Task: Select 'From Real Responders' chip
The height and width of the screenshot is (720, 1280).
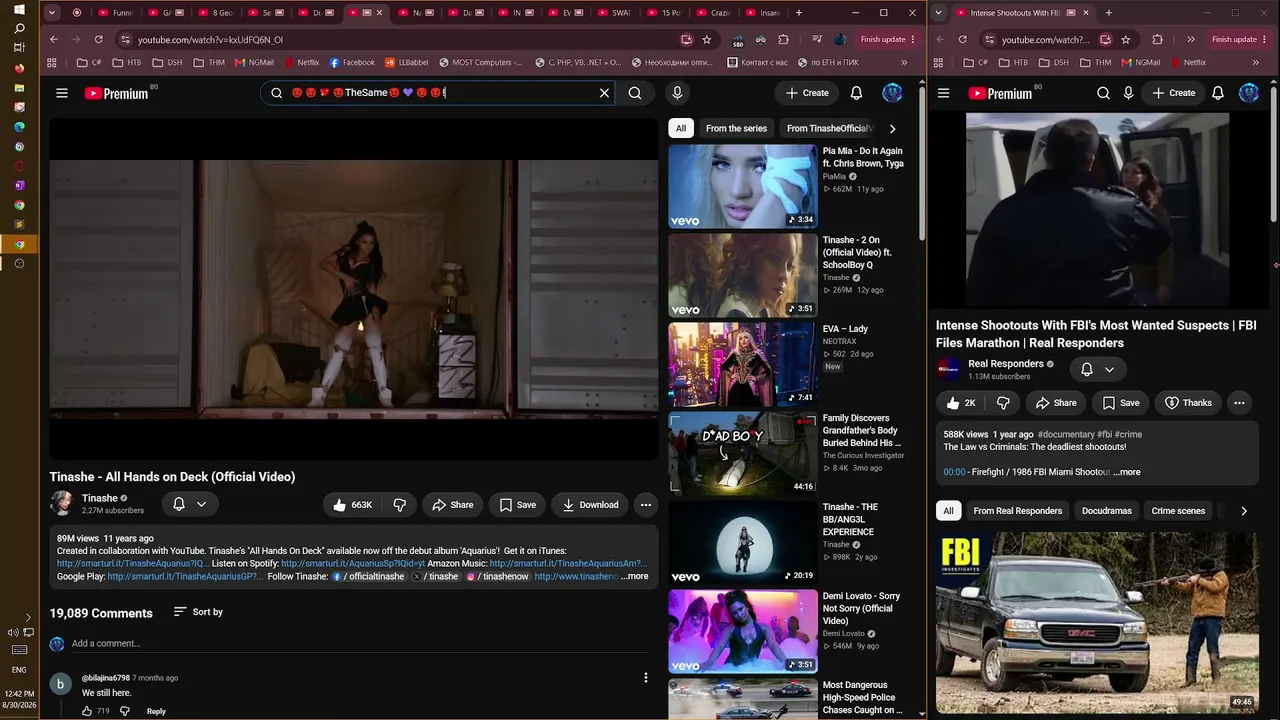Action: [x=1017, y=511]
